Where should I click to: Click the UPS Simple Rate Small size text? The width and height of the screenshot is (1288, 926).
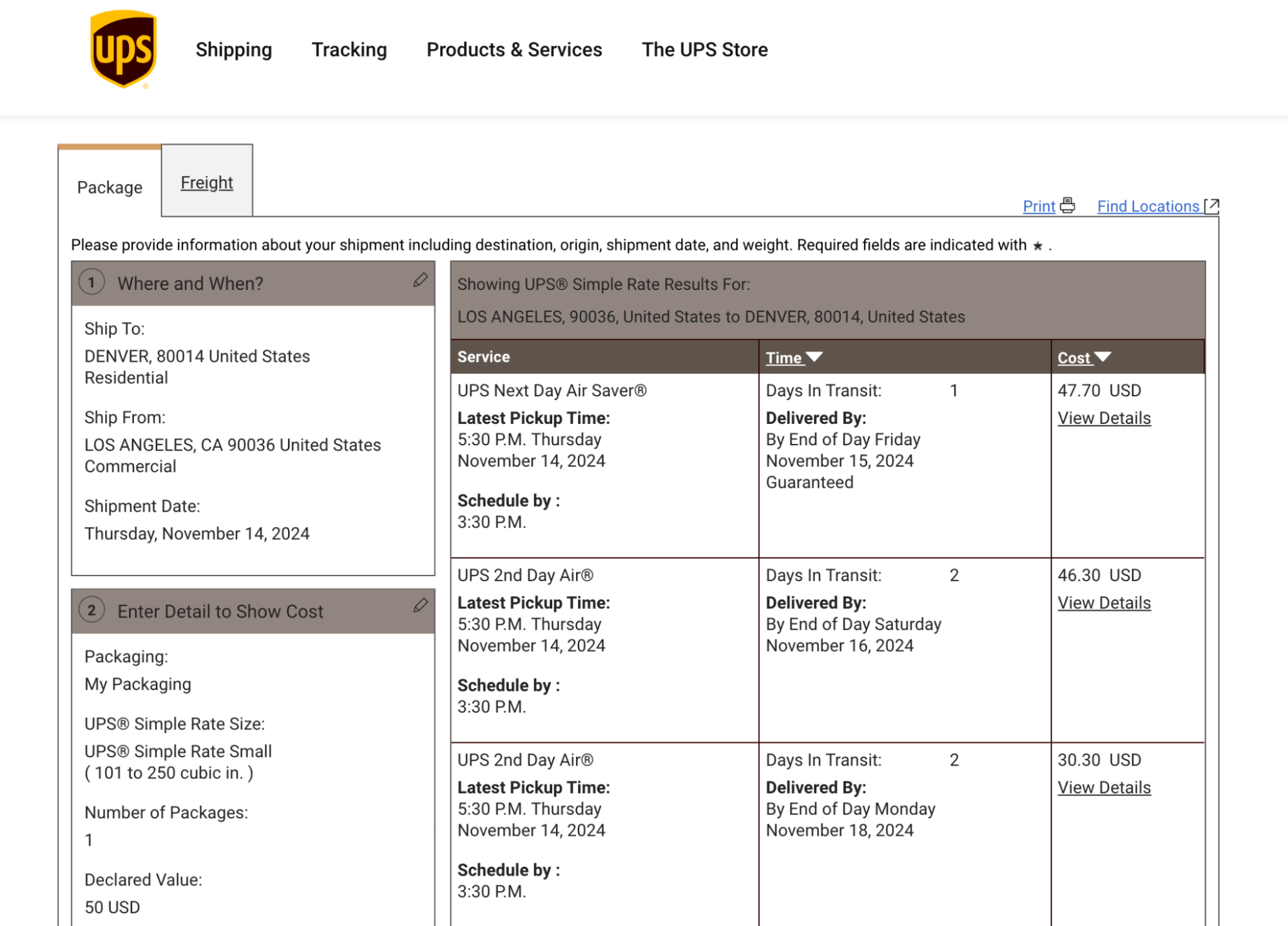coord(178,751)
